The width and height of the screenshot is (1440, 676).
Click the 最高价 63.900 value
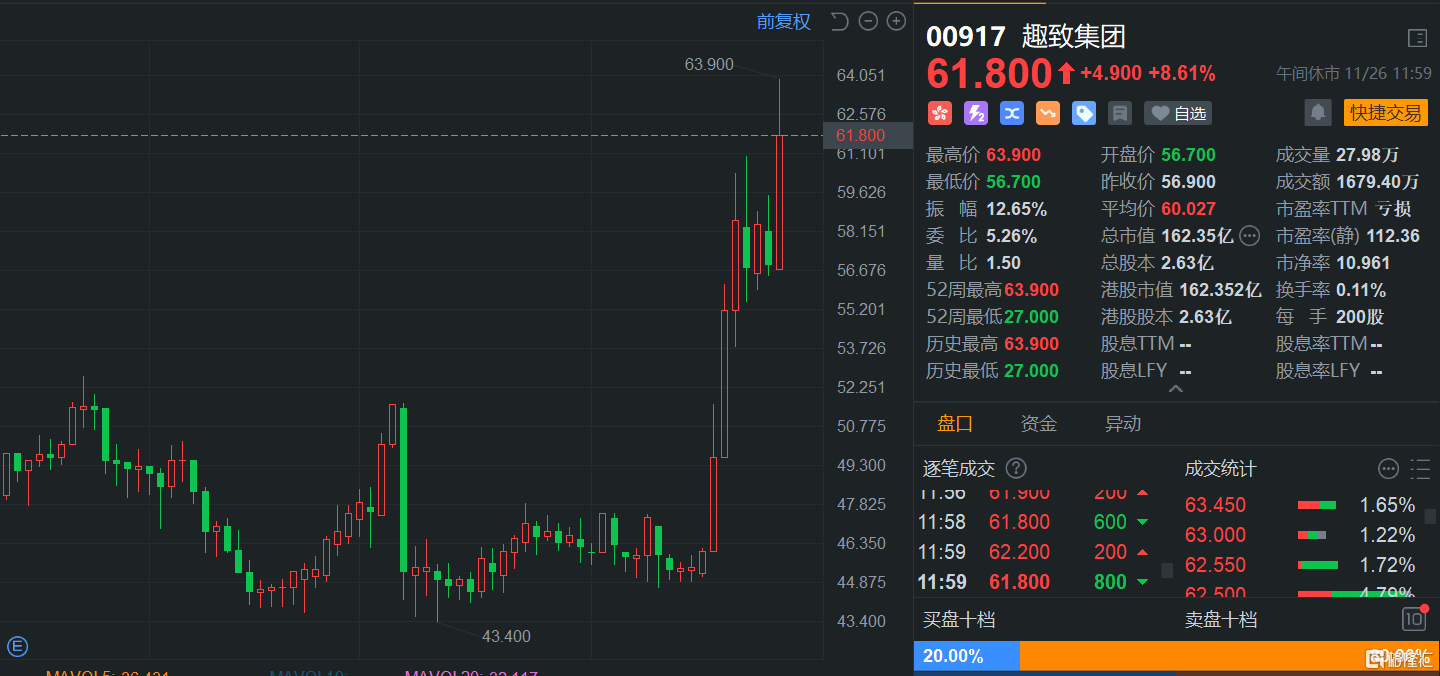(x=1014, y=155)
